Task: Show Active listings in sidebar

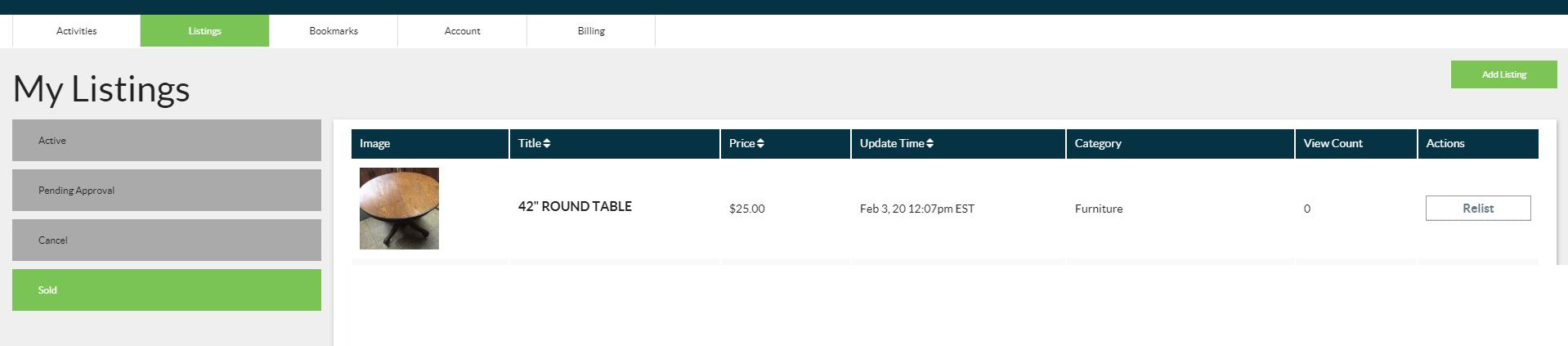Action: tap(167, 141)
